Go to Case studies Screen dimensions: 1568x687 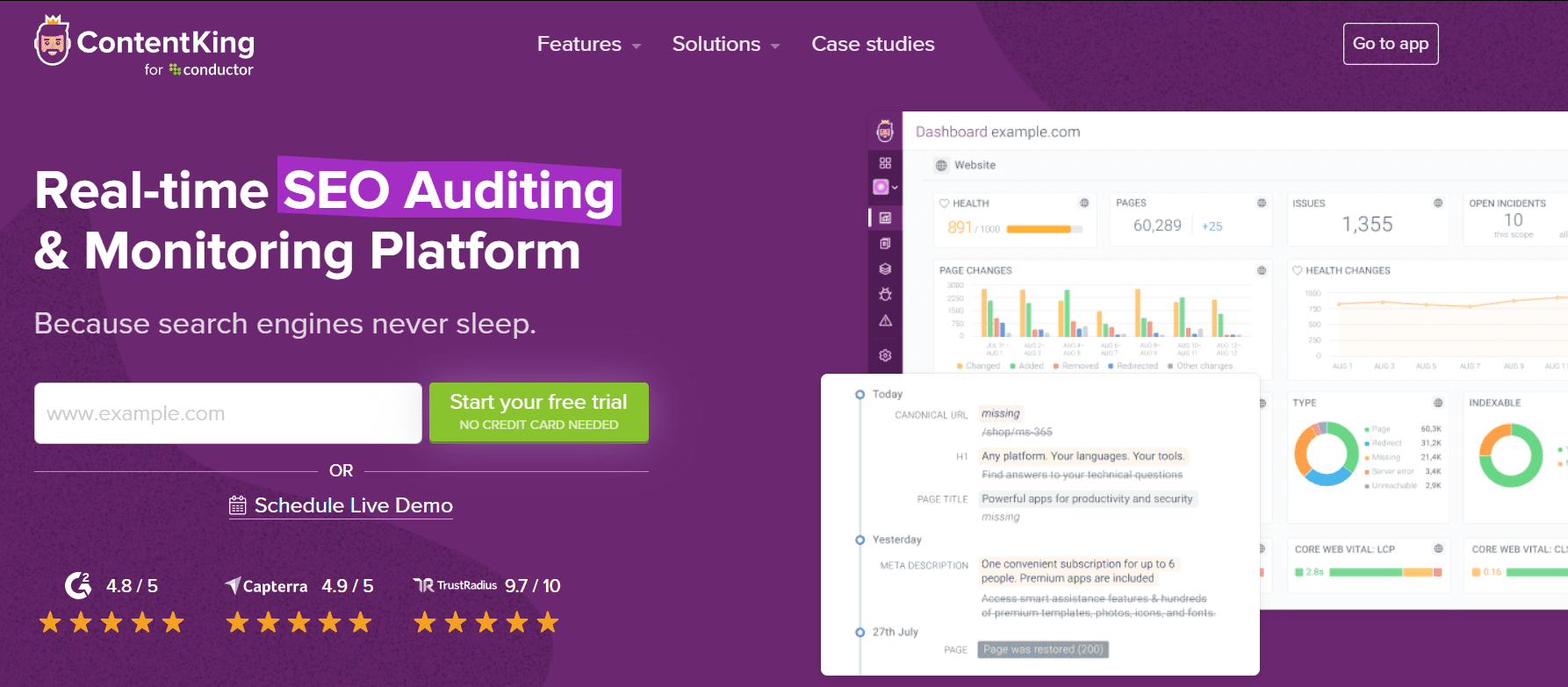873,44
